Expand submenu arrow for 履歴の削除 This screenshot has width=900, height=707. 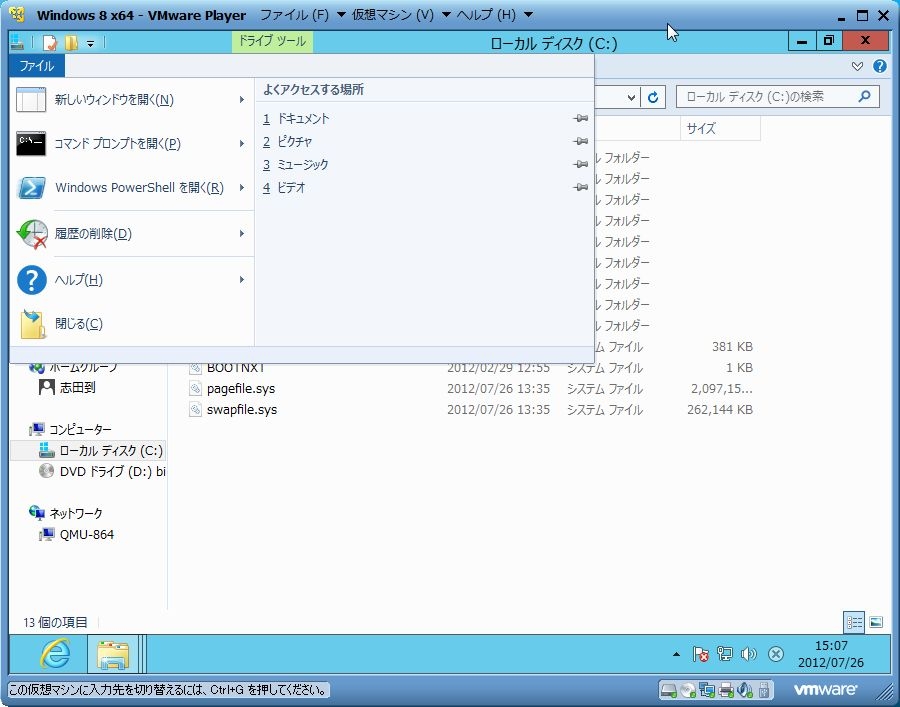click(242, 234)
